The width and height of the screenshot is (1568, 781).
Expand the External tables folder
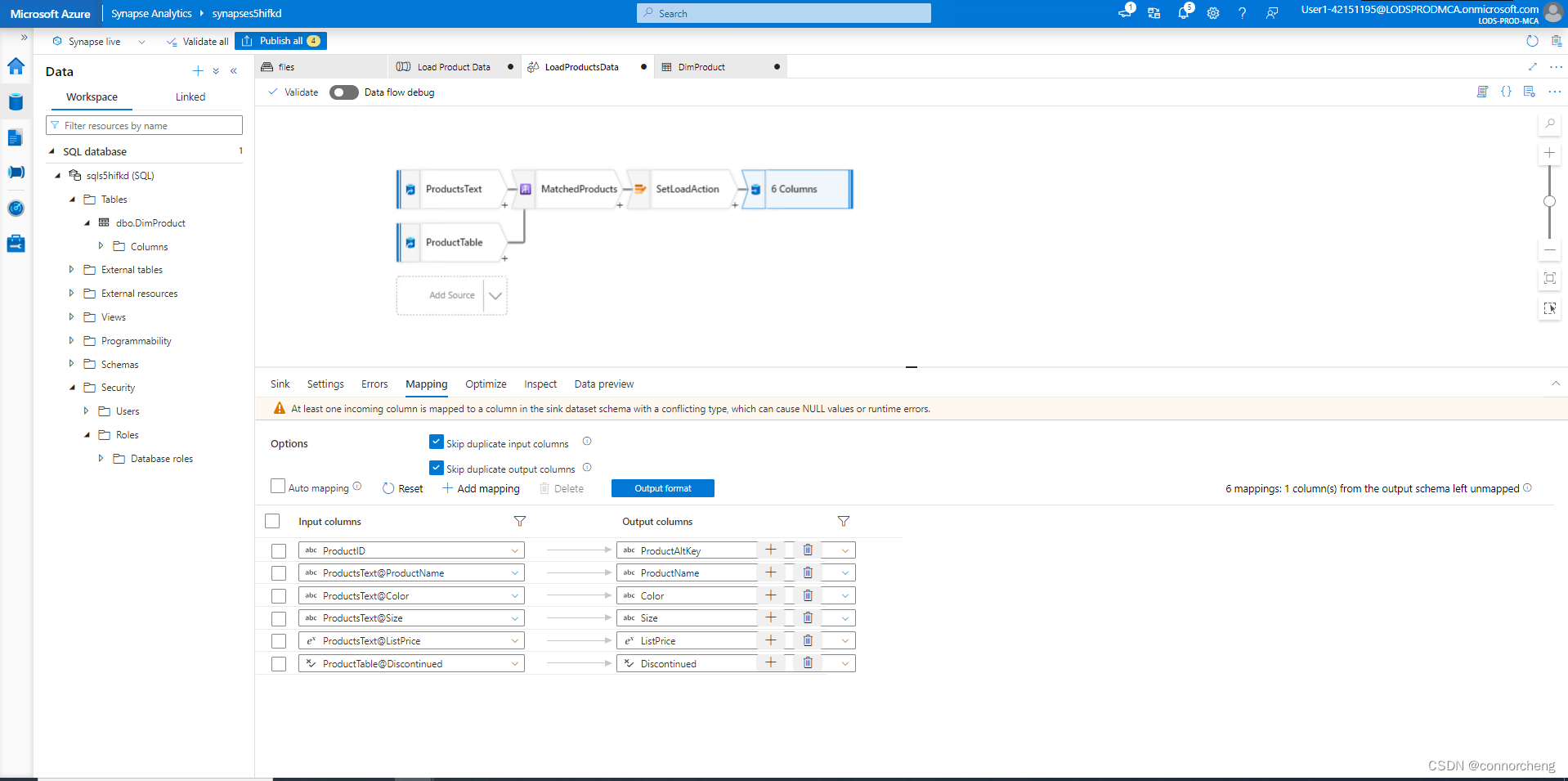coord(71,269)
